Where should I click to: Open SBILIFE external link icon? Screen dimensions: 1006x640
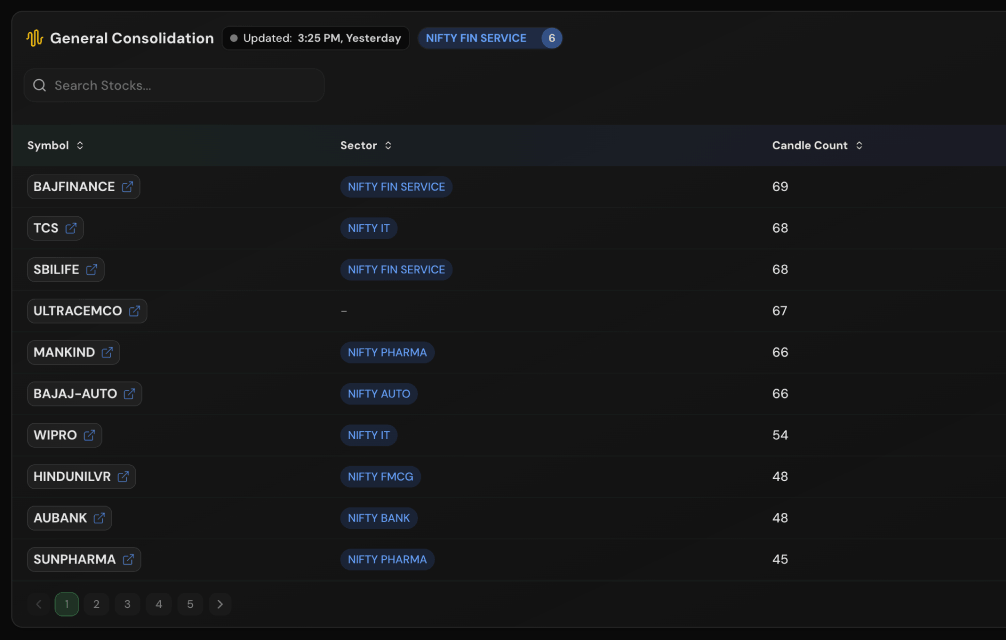pos(92,270)
